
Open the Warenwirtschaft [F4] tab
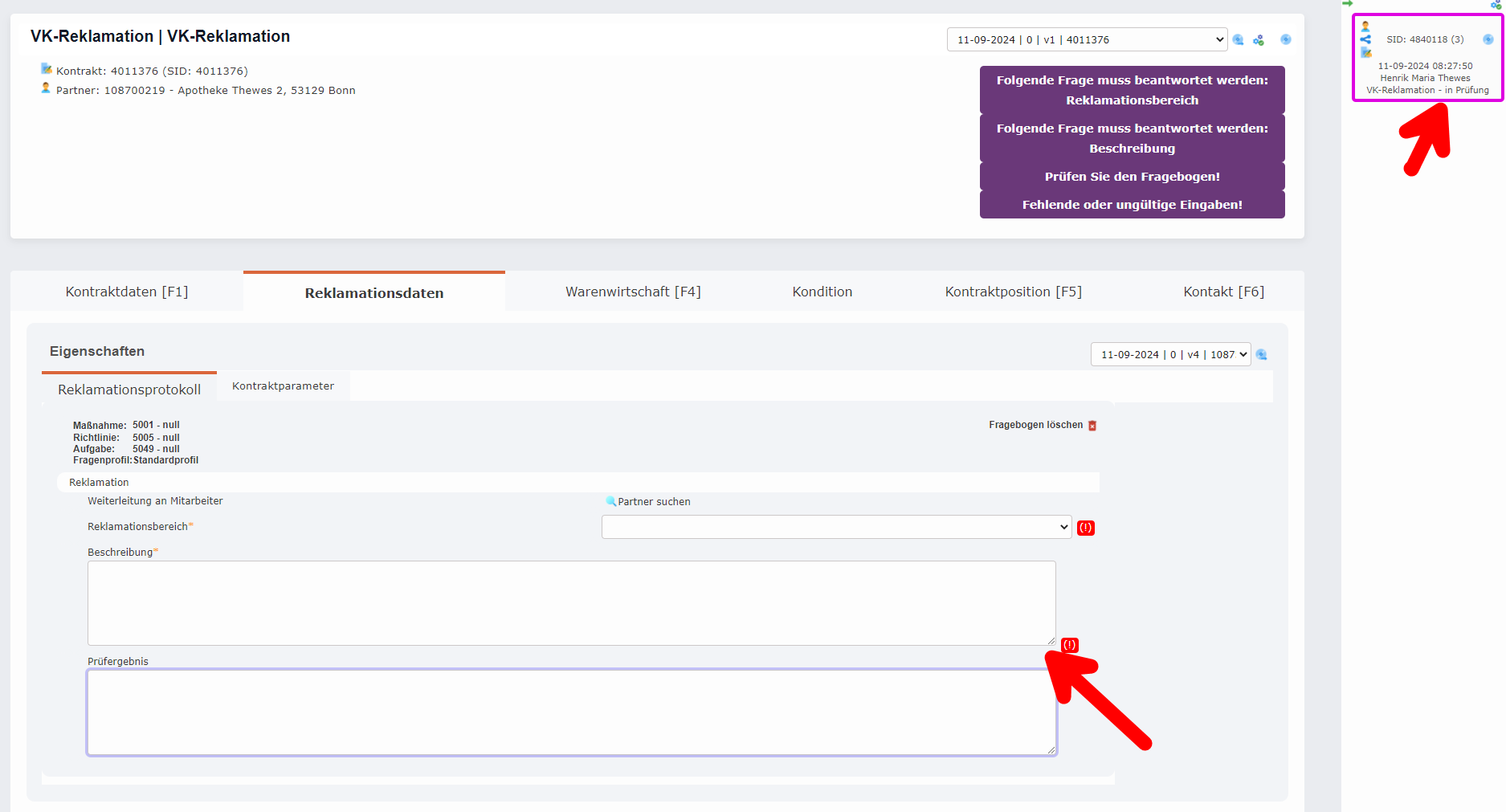click(633, 292)
